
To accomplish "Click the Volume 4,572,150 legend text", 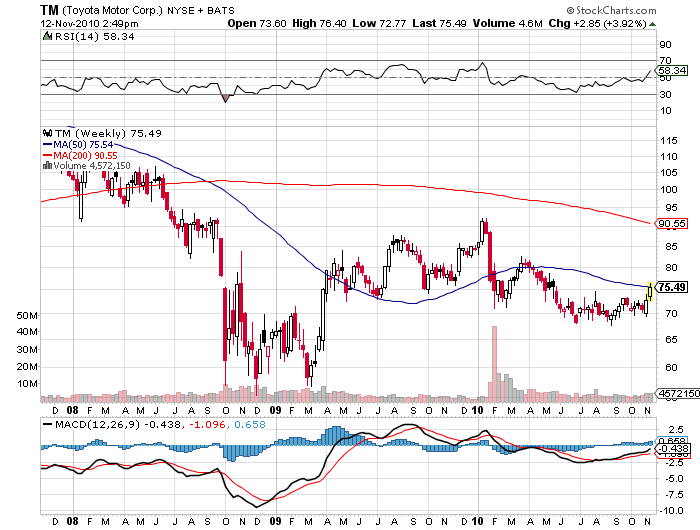I will 92,166.
